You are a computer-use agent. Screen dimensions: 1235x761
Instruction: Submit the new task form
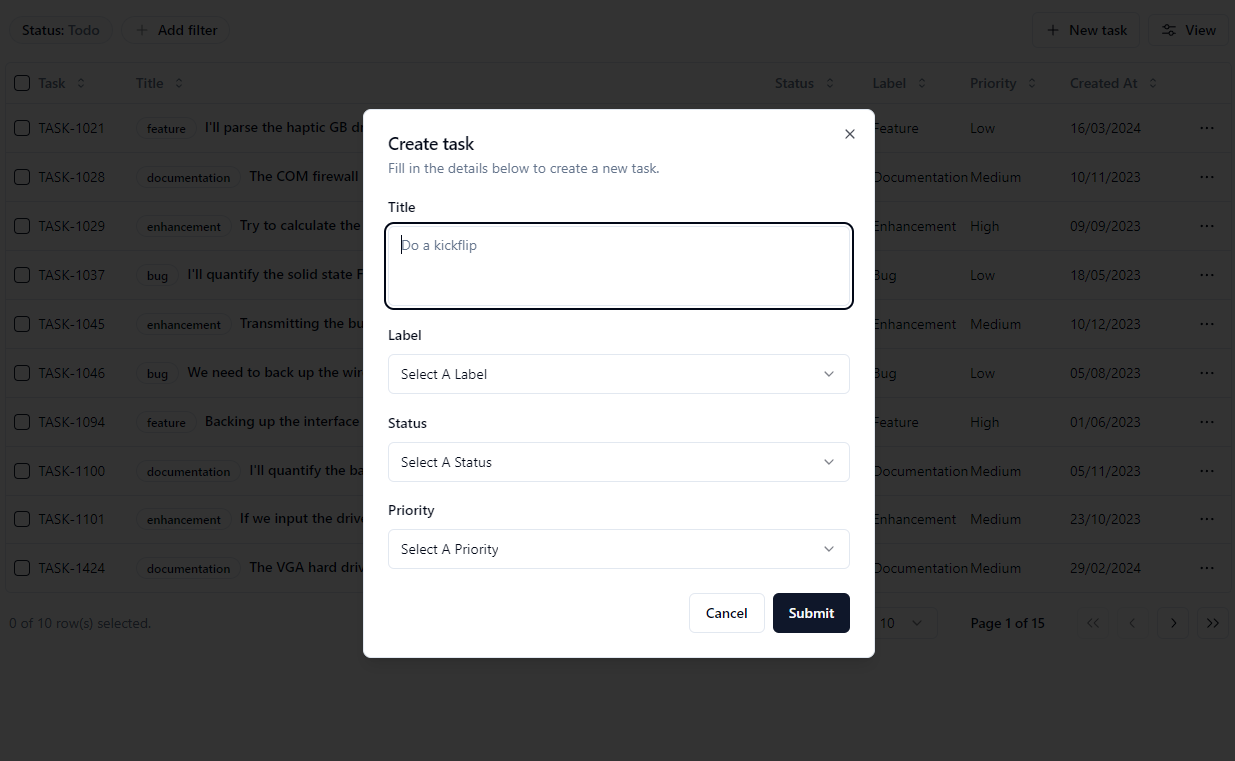(x=811, y=613)
